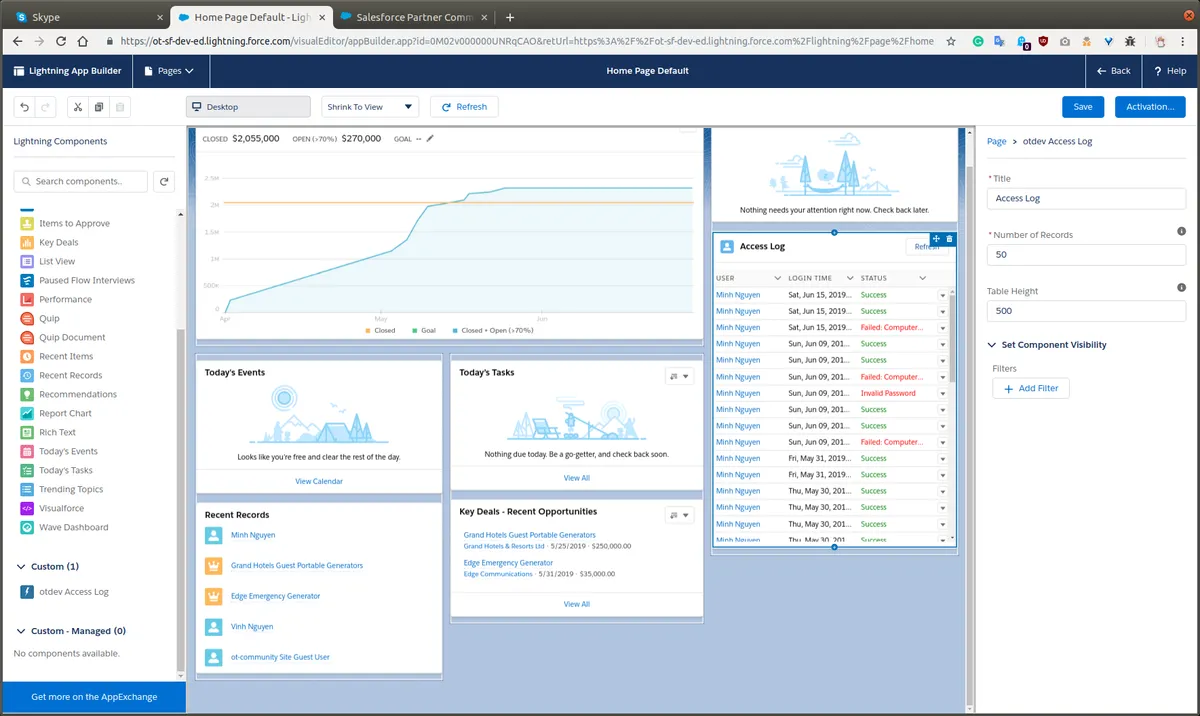Click the Rich Text component icon
1200x716 pixels.
tap(27, 432)
